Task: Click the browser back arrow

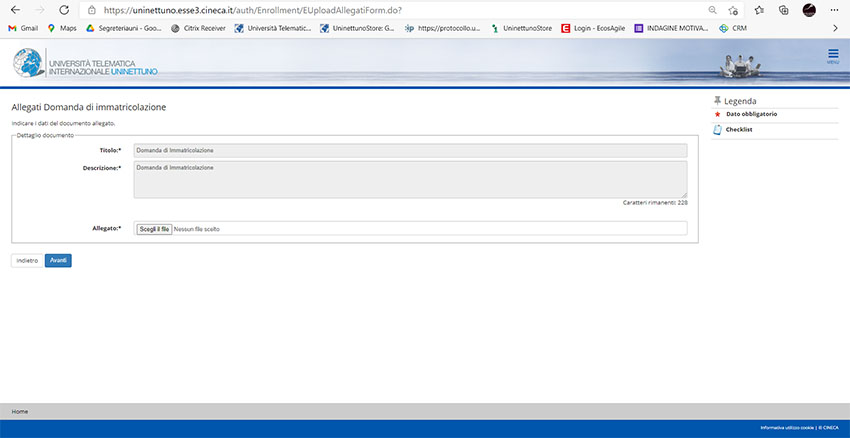Action: (x=14, y=10)
